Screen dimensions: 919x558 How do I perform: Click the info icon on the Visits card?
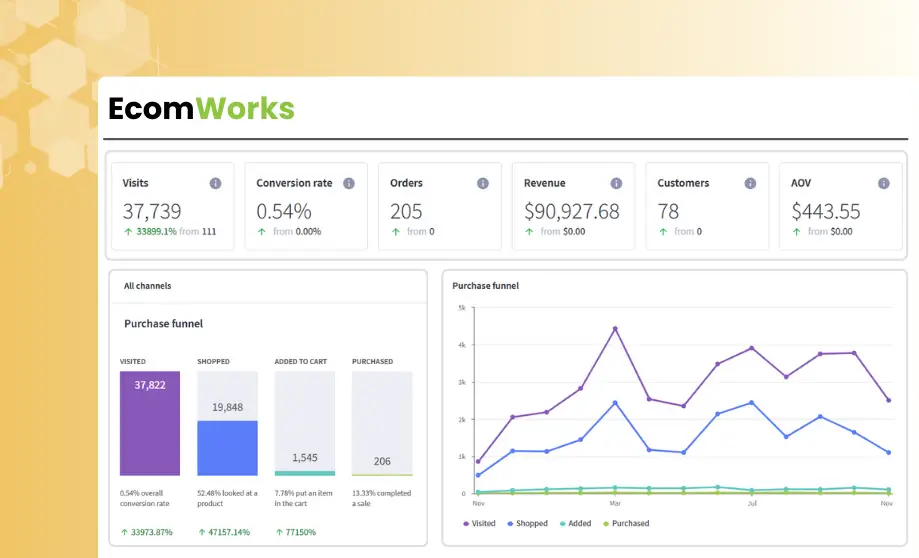216,183
